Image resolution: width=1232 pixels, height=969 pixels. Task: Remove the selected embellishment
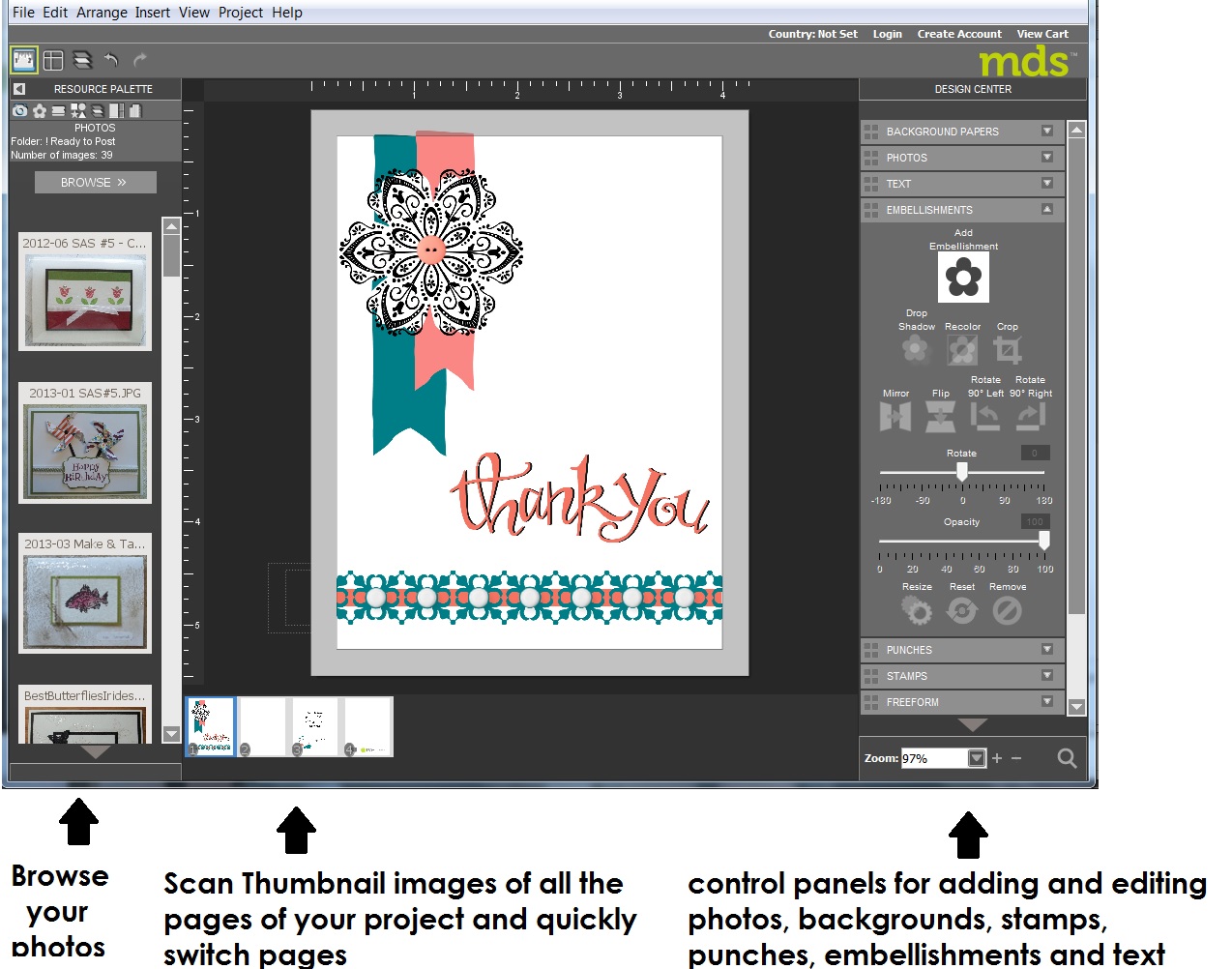pos(1007,610)
